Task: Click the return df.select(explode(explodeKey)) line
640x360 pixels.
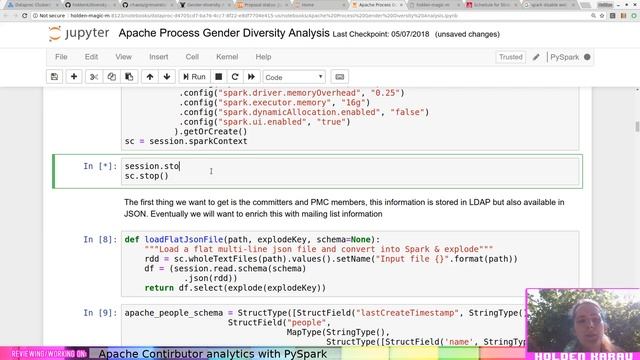Action: (x=235, y=288)
